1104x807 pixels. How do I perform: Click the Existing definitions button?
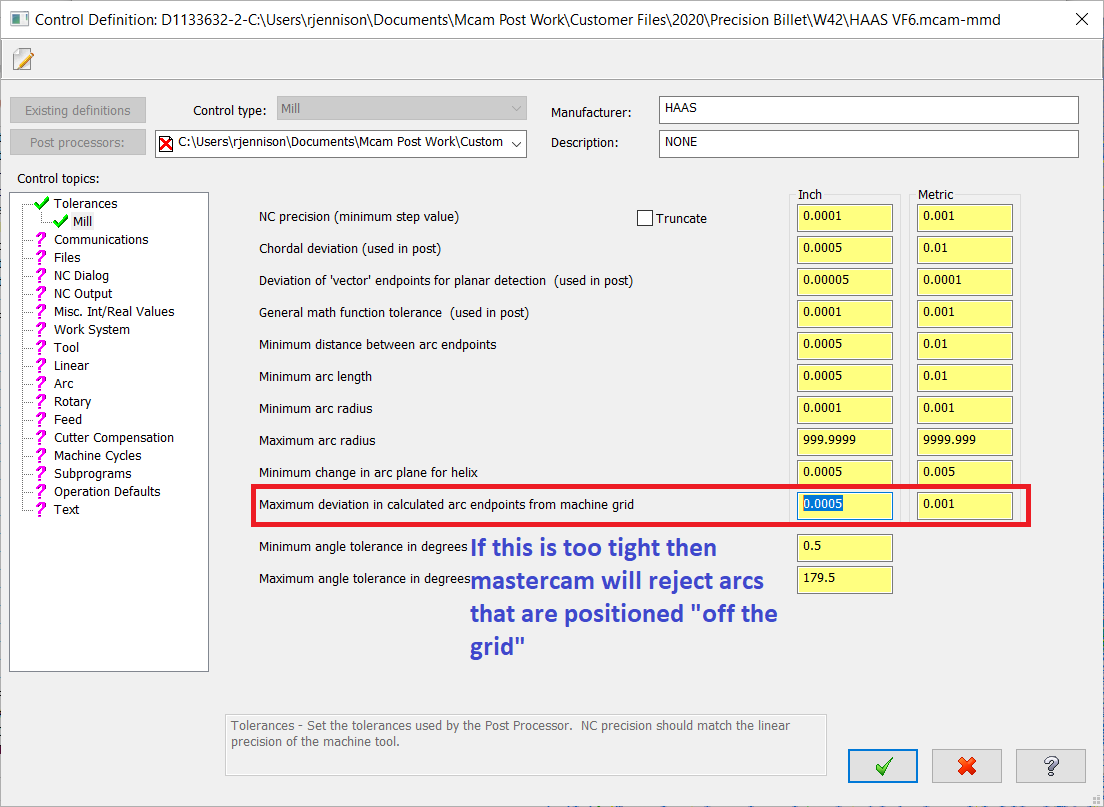pos(78,110)
